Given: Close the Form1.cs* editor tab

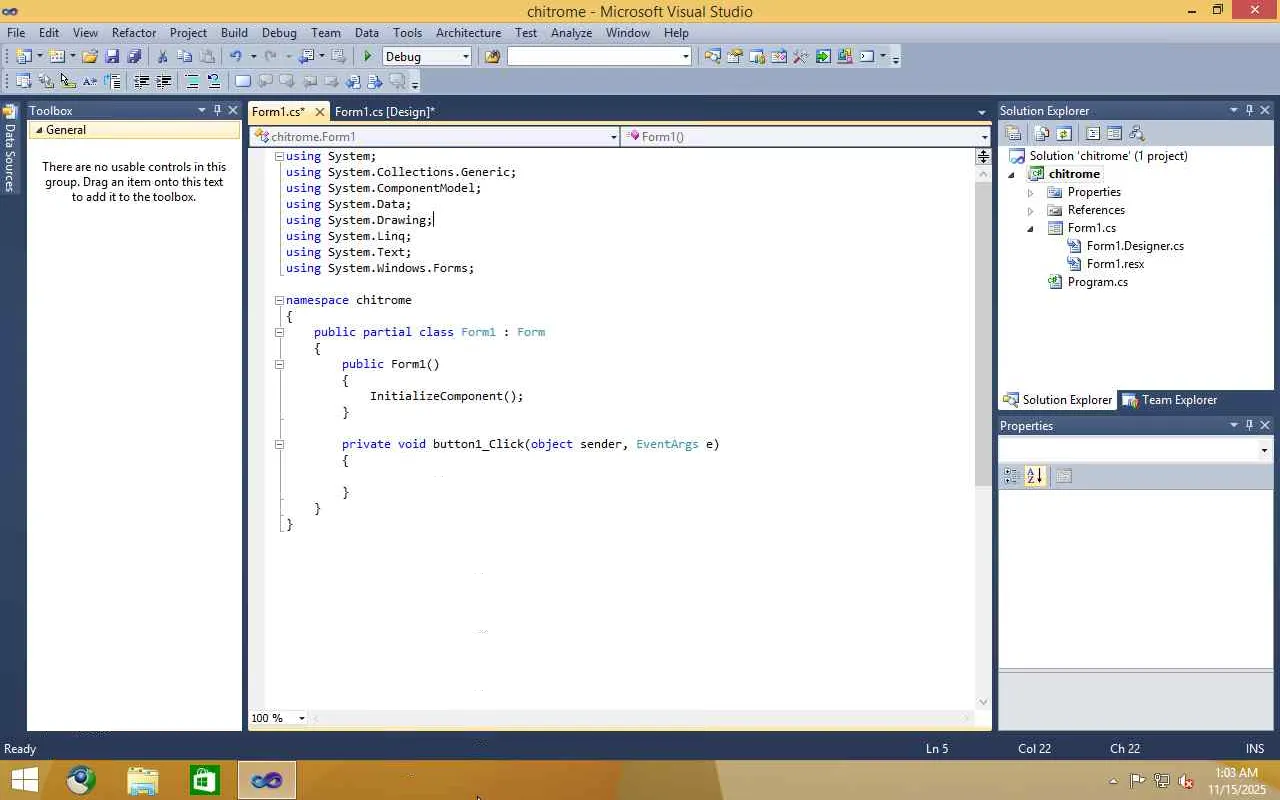Looking at the screenshot, I should (x=319, y=111).
